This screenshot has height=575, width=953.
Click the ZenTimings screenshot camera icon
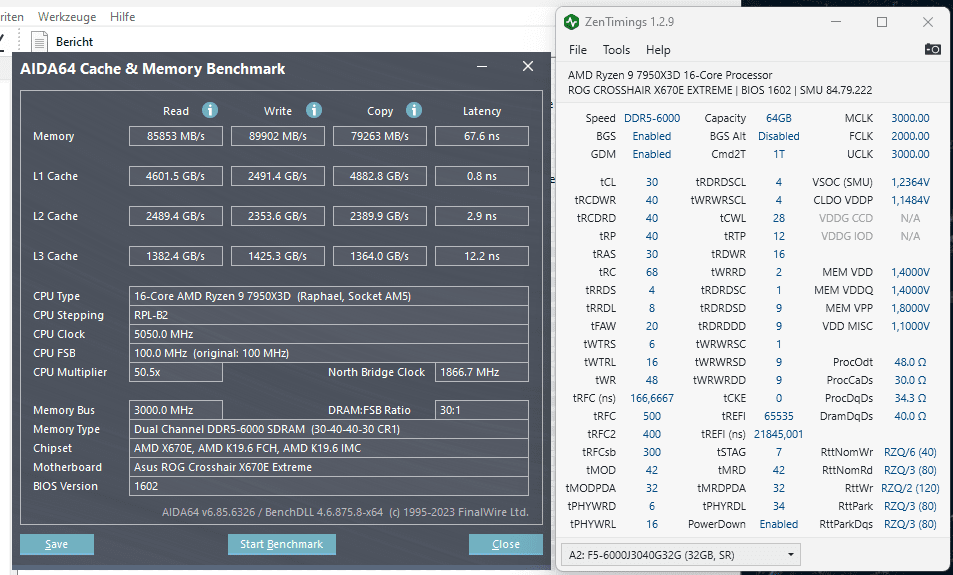932,49
